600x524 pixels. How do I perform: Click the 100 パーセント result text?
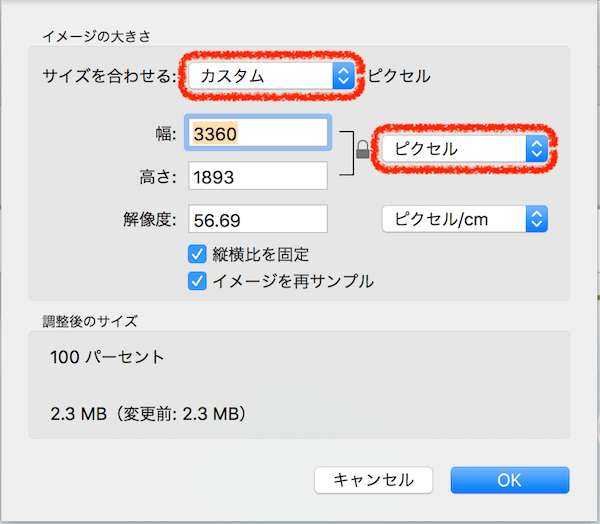(107, 357)
